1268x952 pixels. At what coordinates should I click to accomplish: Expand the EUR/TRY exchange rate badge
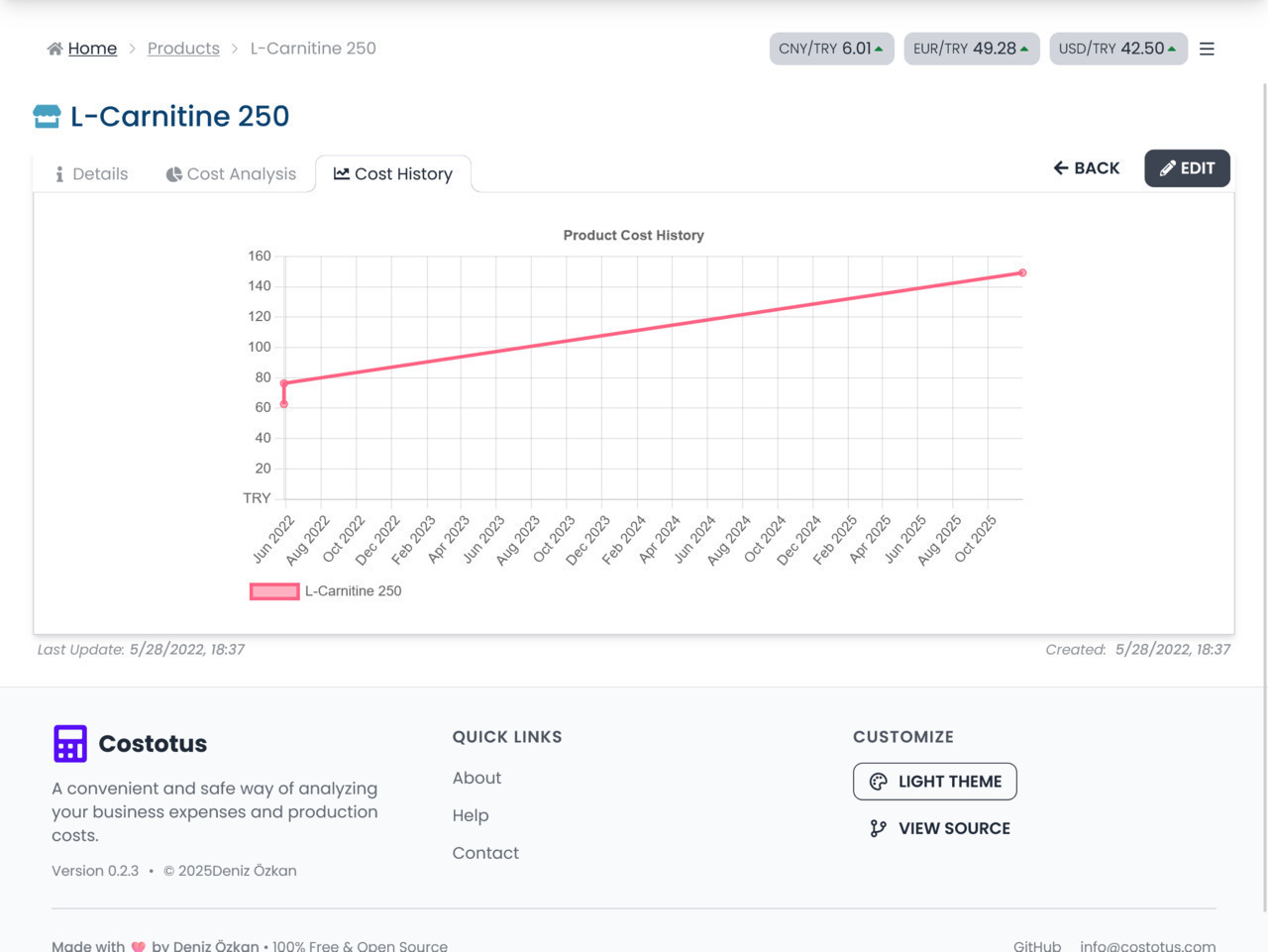coord(971,49)
